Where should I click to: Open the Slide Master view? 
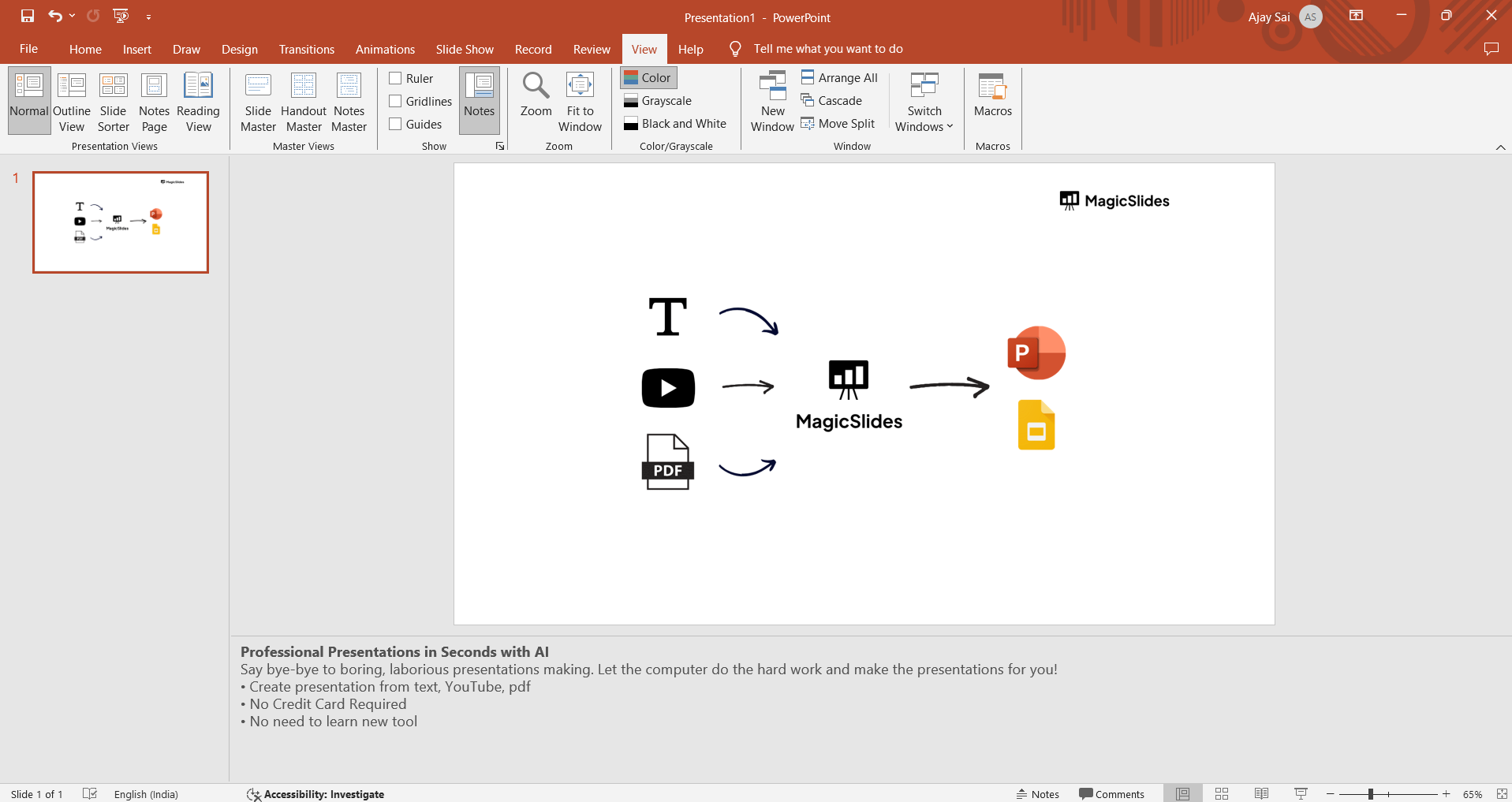point(258,103)
